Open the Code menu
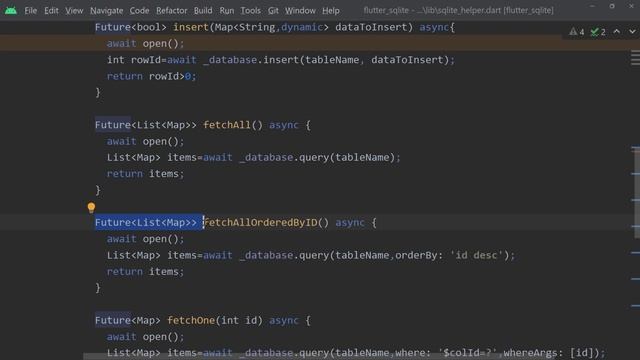 tap(139, 11)
